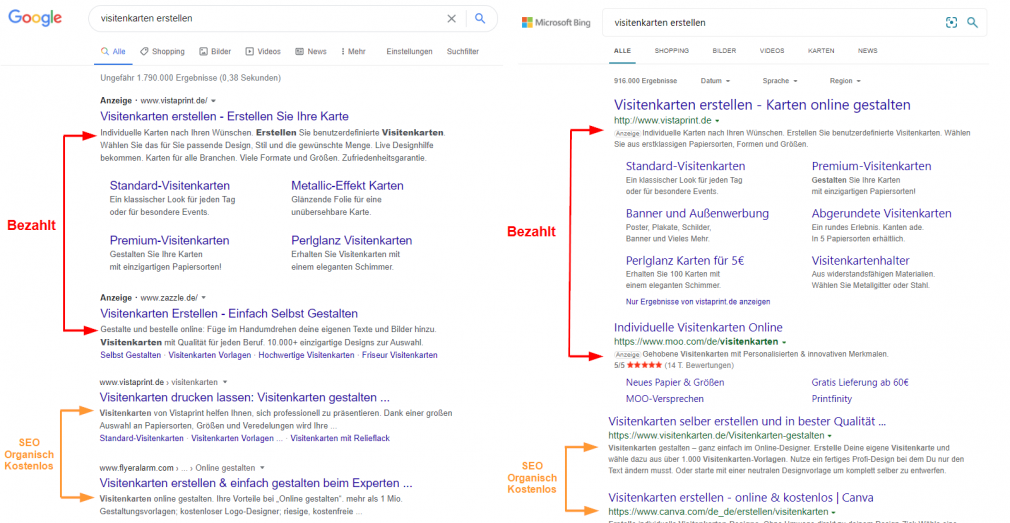Viewport: 1010px width, 523px height.
Task: Click zazzle 'Visitenkarten Vorlagen' sitelink
Action: [x=209, y=355]
